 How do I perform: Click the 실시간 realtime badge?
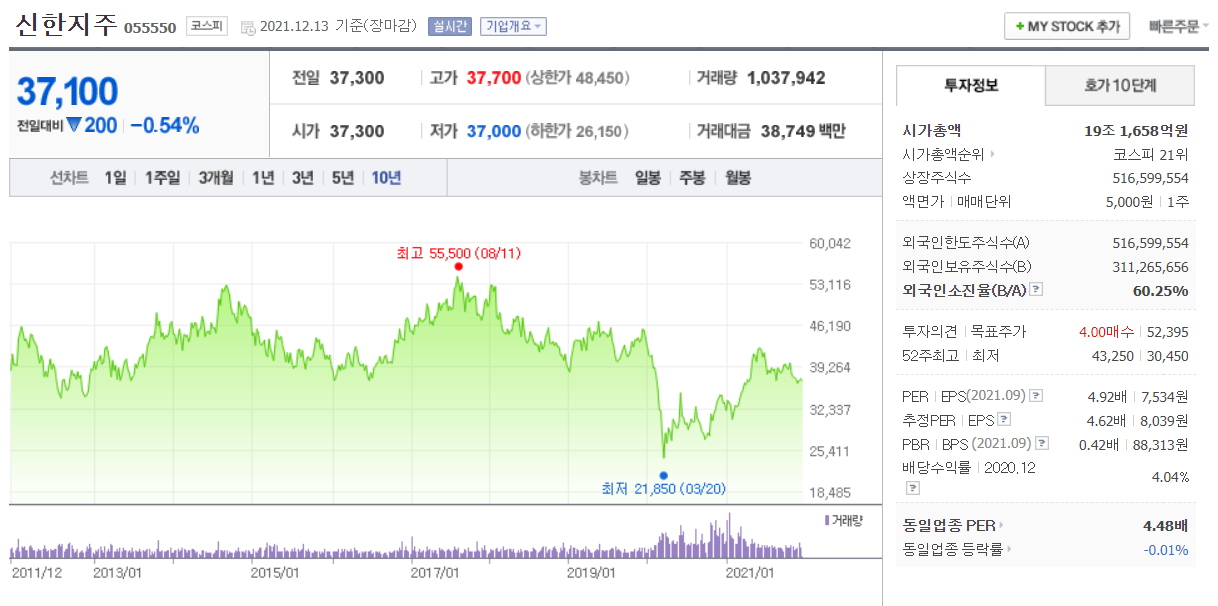click(449, 26)
